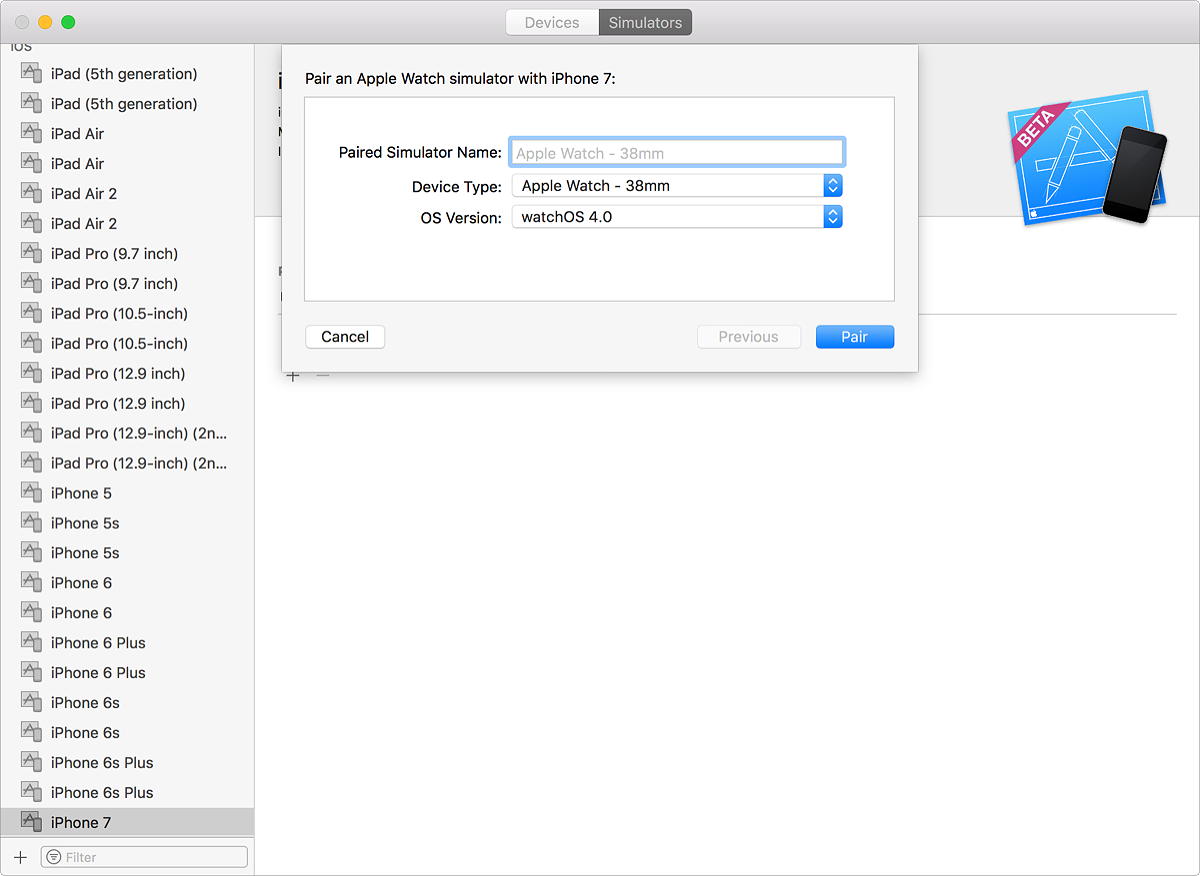Select the first iPad (5th generation) row

click(x=127, y=74)
